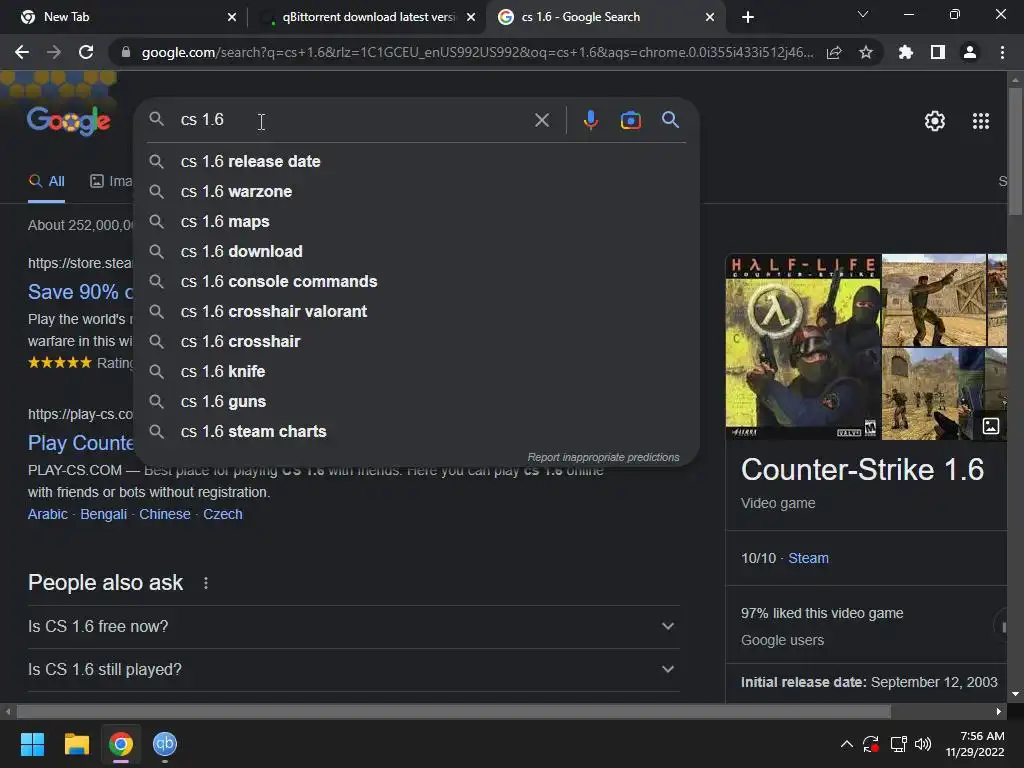Click the Chrome taskbar icon
Image resolution: width=1024 pixels, height=768 pixels.
pyautogui.click(x=121, y=744)
